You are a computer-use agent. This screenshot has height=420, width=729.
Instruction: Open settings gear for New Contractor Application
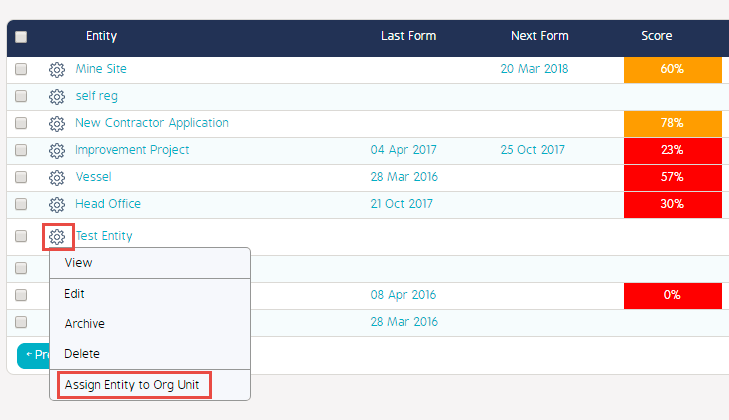[x=57, y=124]
